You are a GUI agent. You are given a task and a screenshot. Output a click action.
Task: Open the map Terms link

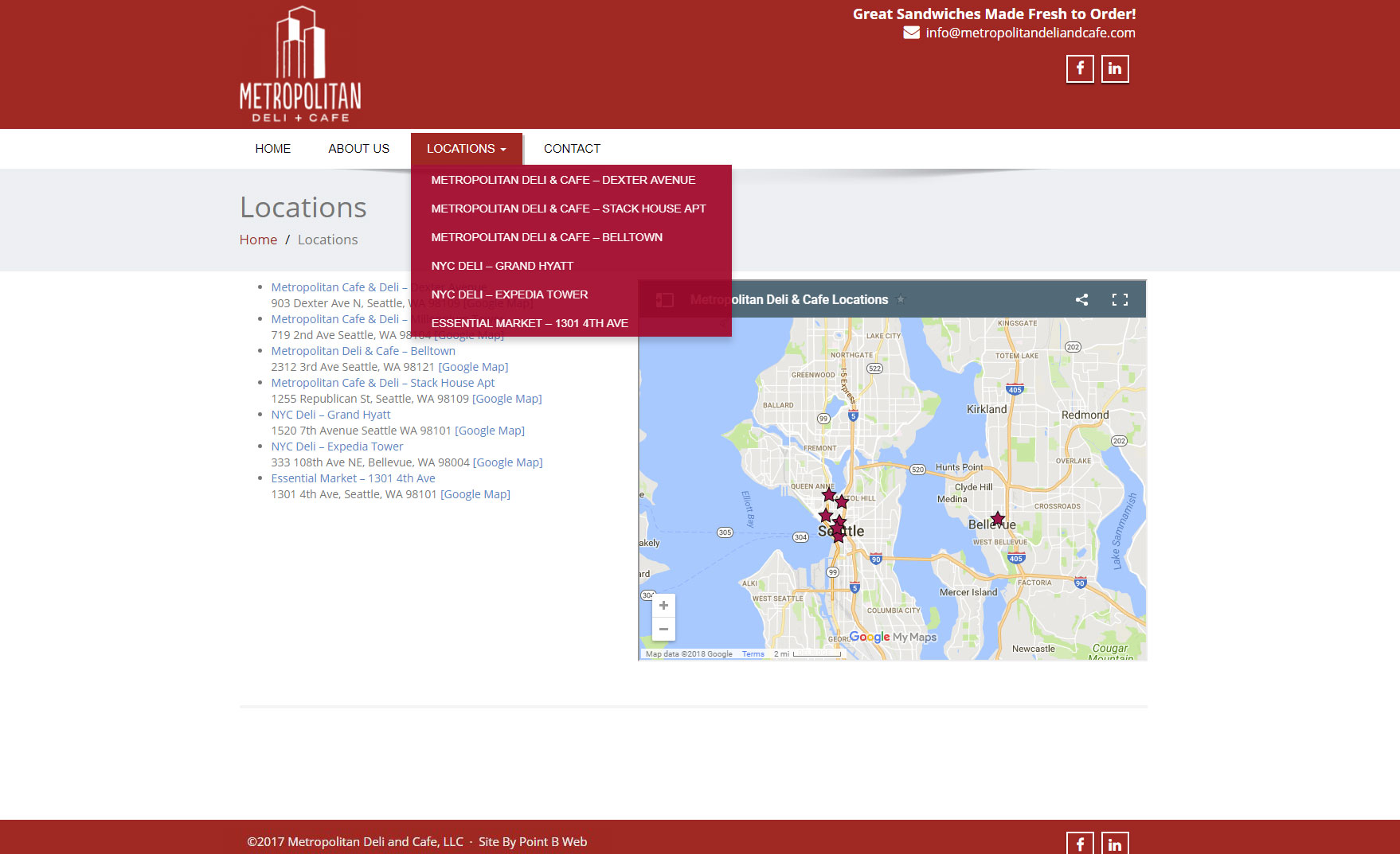click(x=753, y=654)
